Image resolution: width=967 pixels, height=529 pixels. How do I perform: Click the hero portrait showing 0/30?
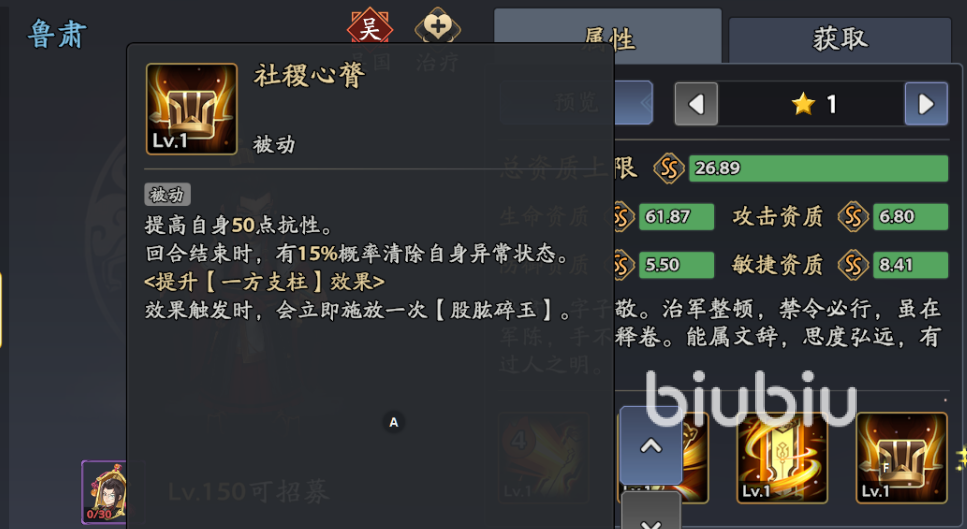(x=104, y=492)
